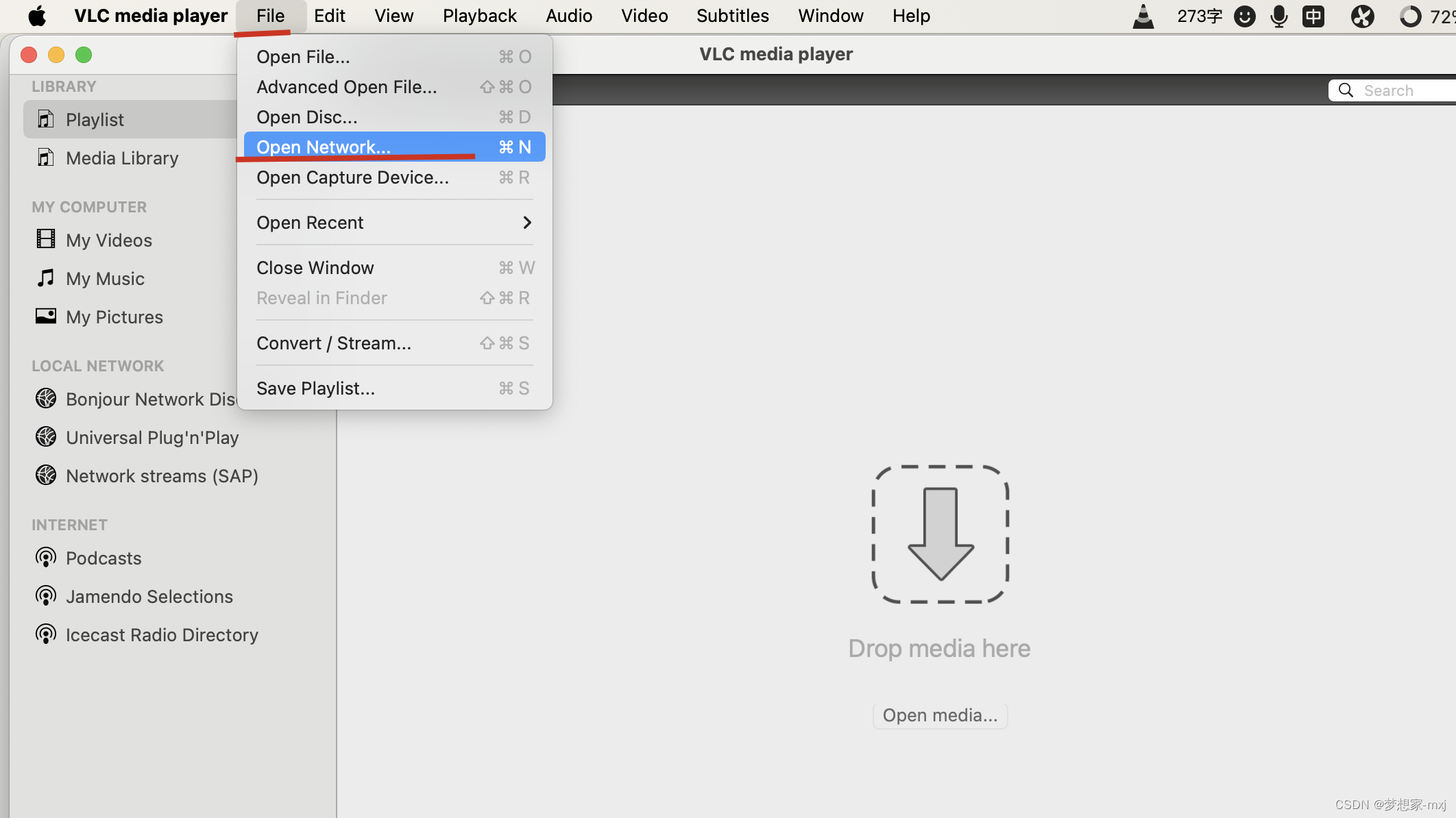This screenshot has height=818, width=1456.
Task: Open the Video menu
Action: point(644,16)
